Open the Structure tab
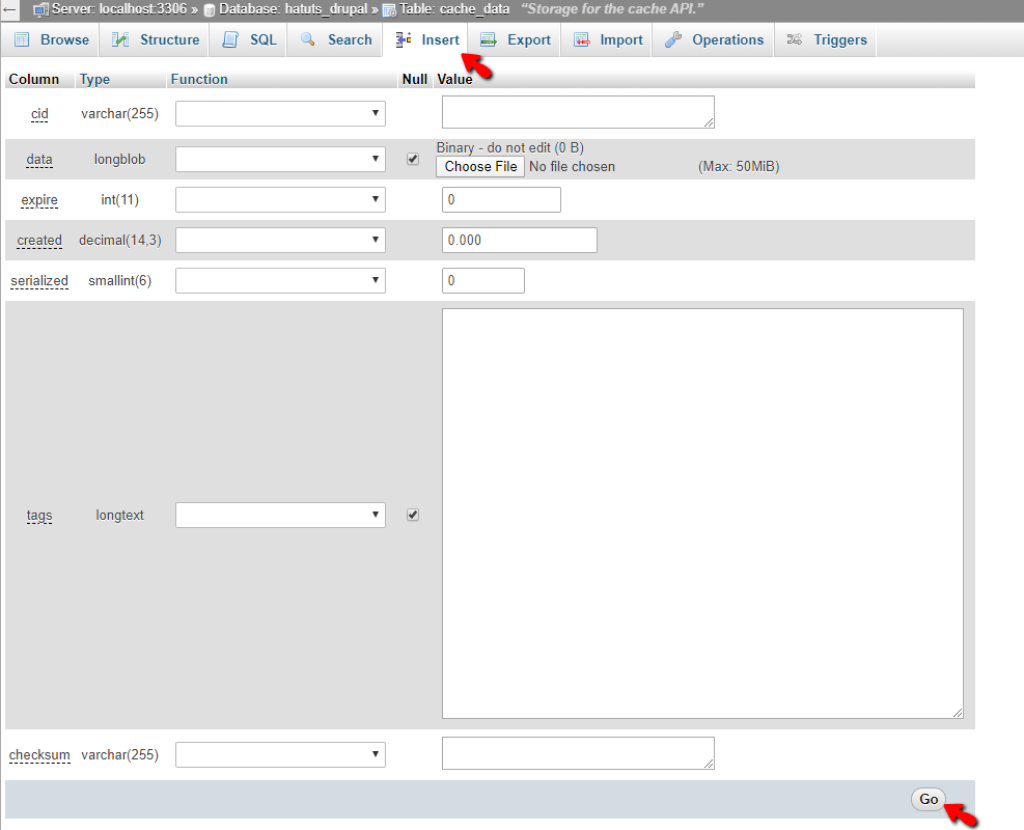This screenshot has width=1024, height=830. coord(155,40)
